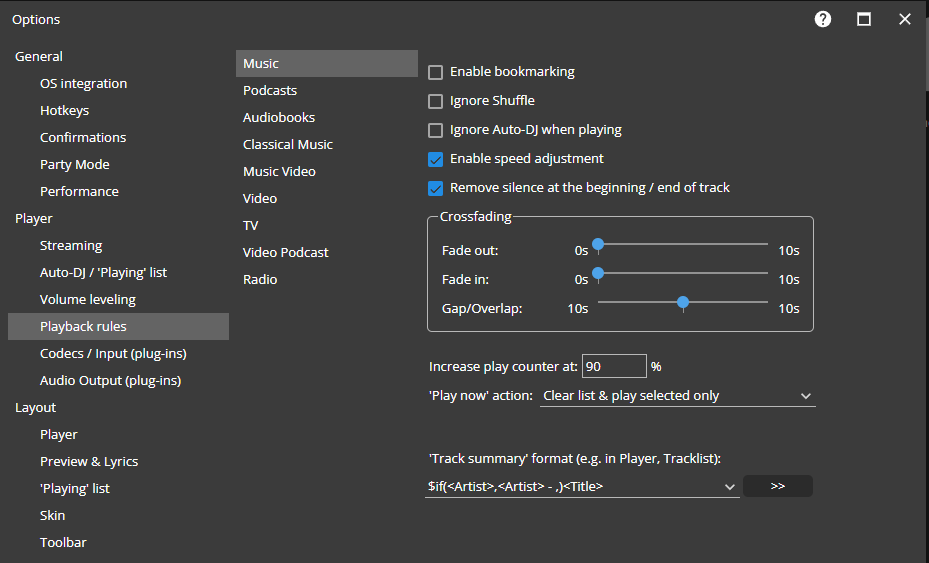Screen dimensions: 929x563
Task: Open Party Mode settings
Action: (x=75, y=164)
